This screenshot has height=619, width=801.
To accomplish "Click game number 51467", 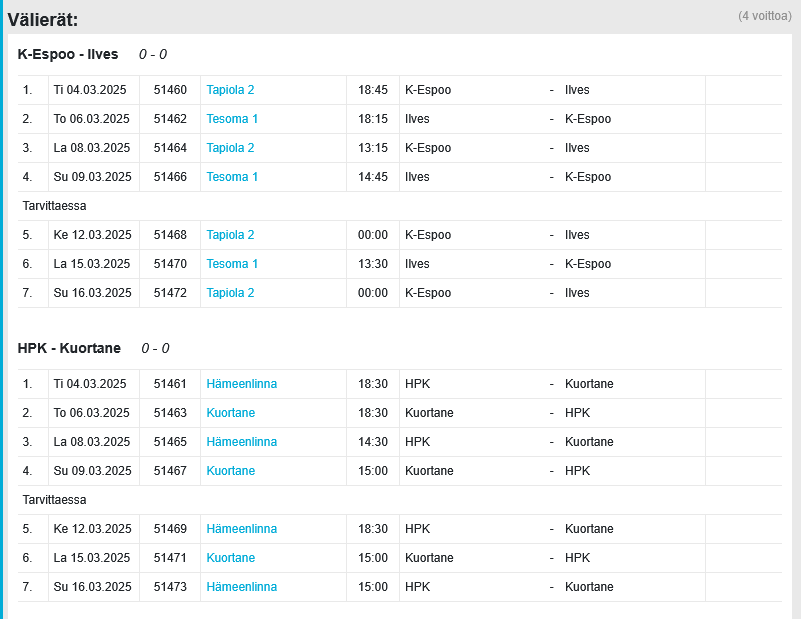I will tap(170, 471).
